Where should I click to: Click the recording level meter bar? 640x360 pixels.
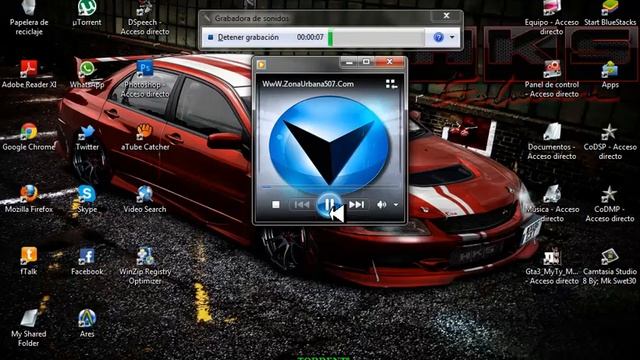(x=376, y=37)
